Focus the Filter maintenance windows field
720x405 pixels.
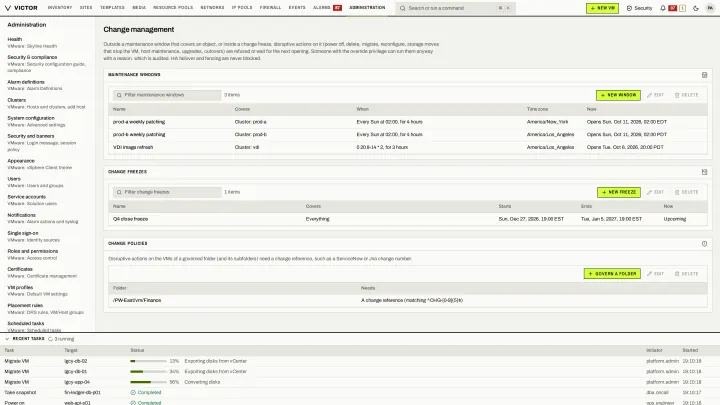pos(167,95)
